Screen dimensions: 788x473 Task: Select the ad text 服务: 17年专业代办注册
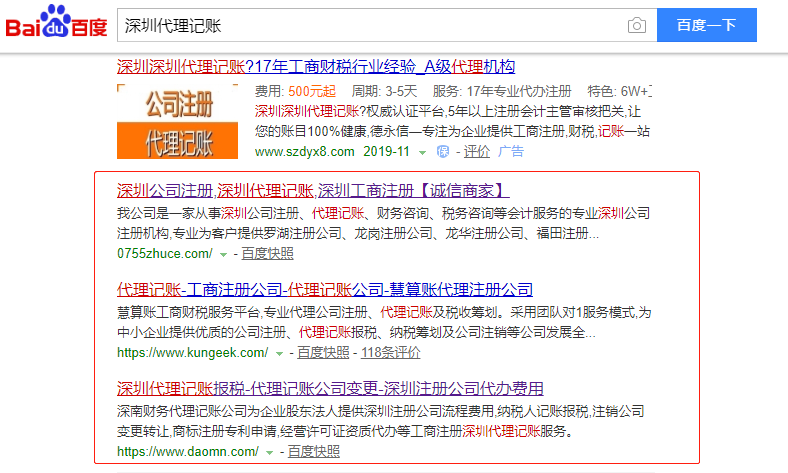502,91
